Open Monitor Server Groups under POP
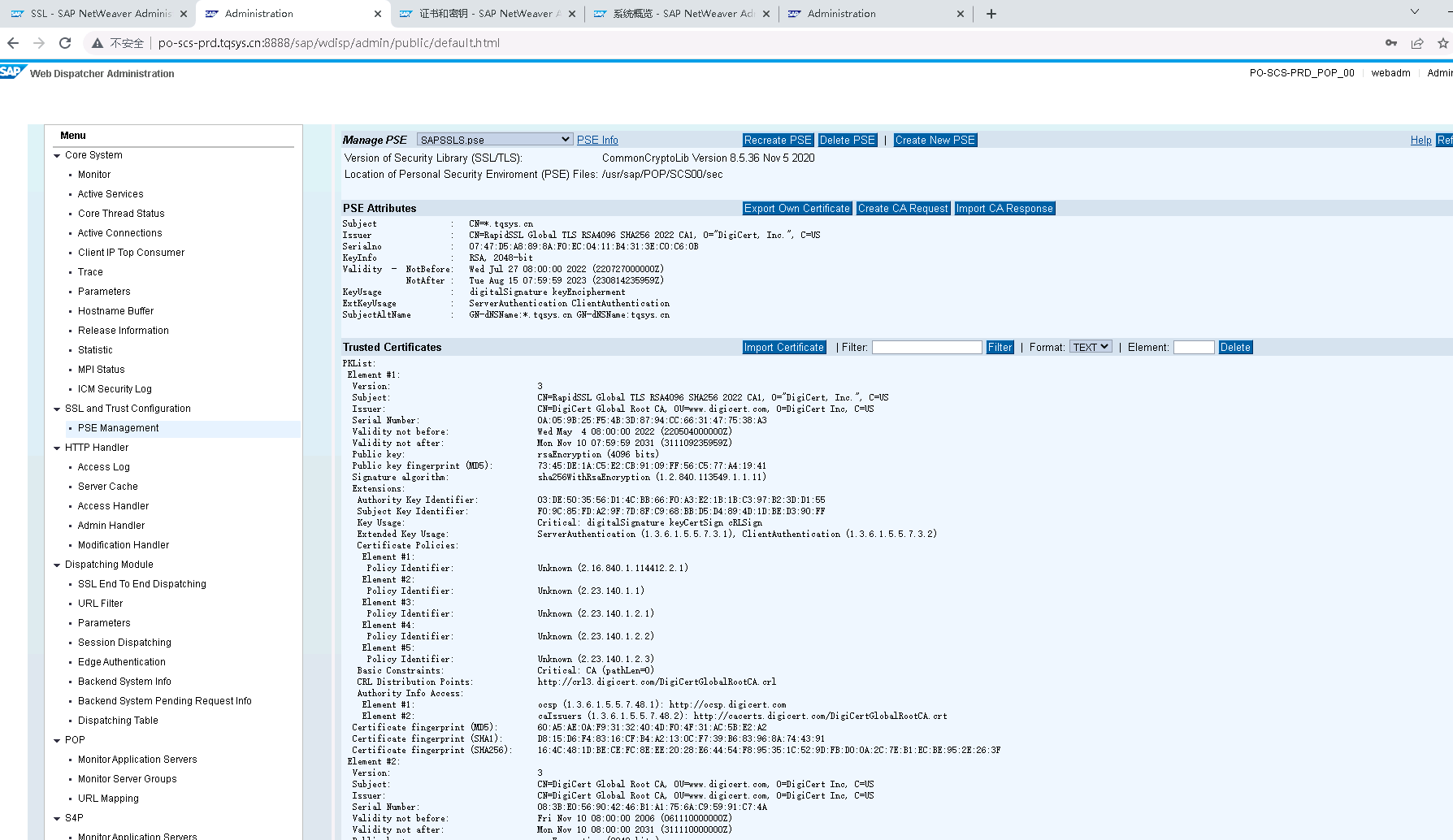The image size is (1453, 840). pyautogui.click(x=128, y=779)
